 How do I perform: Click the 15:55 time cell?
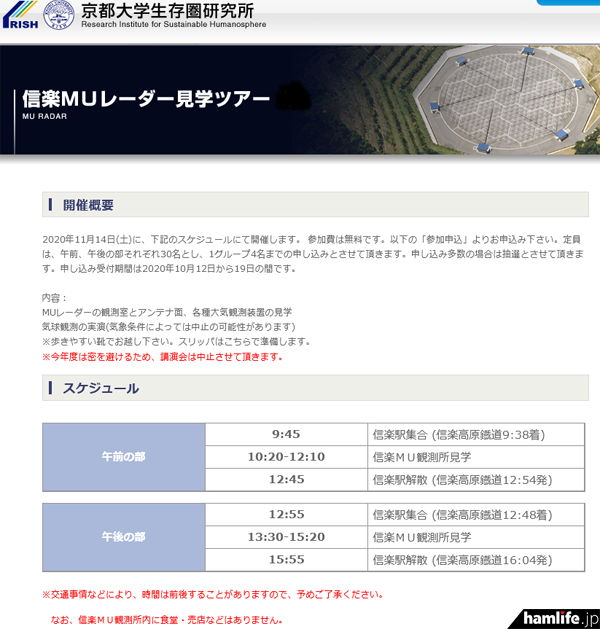coord(286,559)
